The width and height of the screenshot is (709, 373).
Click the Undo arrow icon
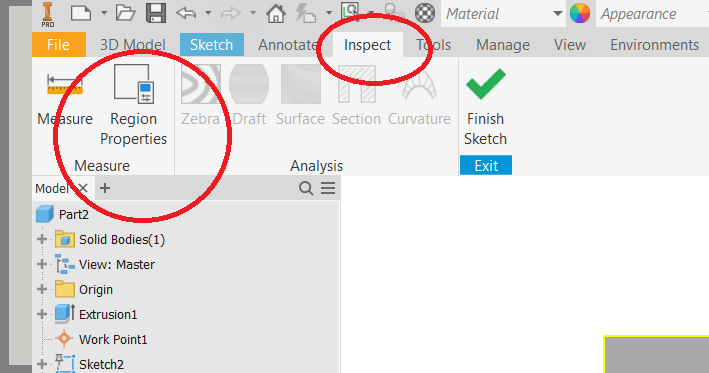[186, 13]
